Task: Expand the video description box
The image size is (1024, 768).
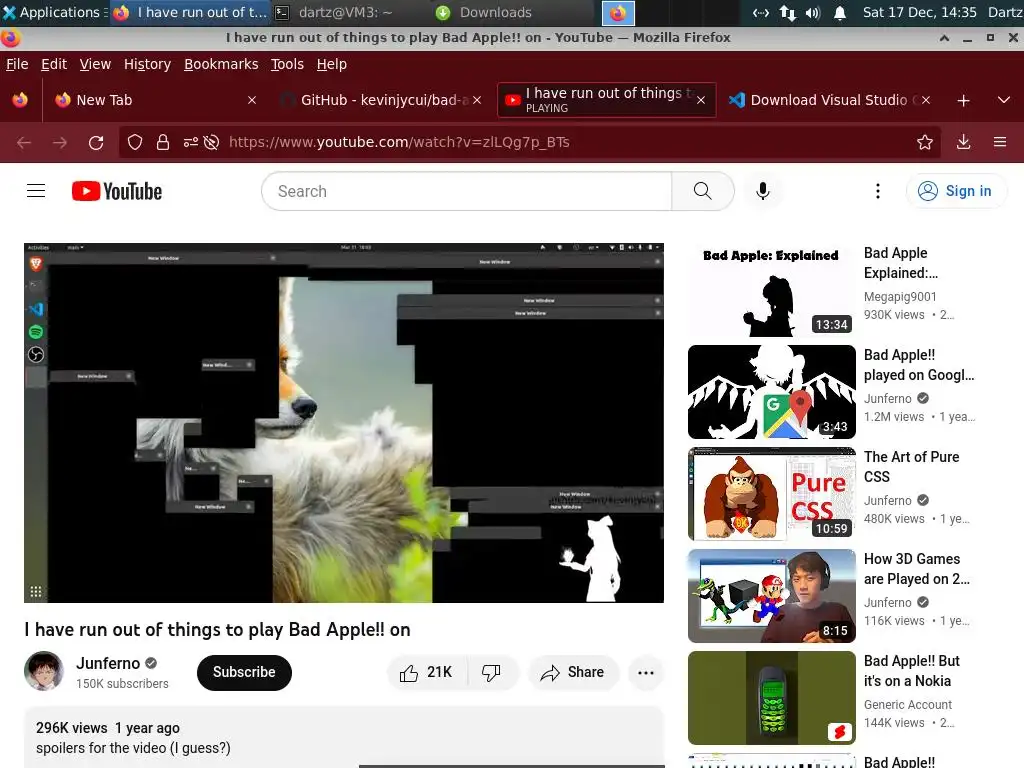Action: [x=344, y=738]
